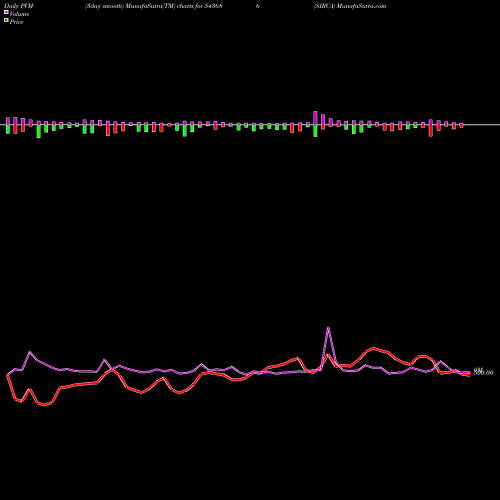Image resolution: width=500 pixels, height=500 pixels.
Task: Click the '(SIRCA) MunafaSutra.com' text
Action: (x=350, y=6)
